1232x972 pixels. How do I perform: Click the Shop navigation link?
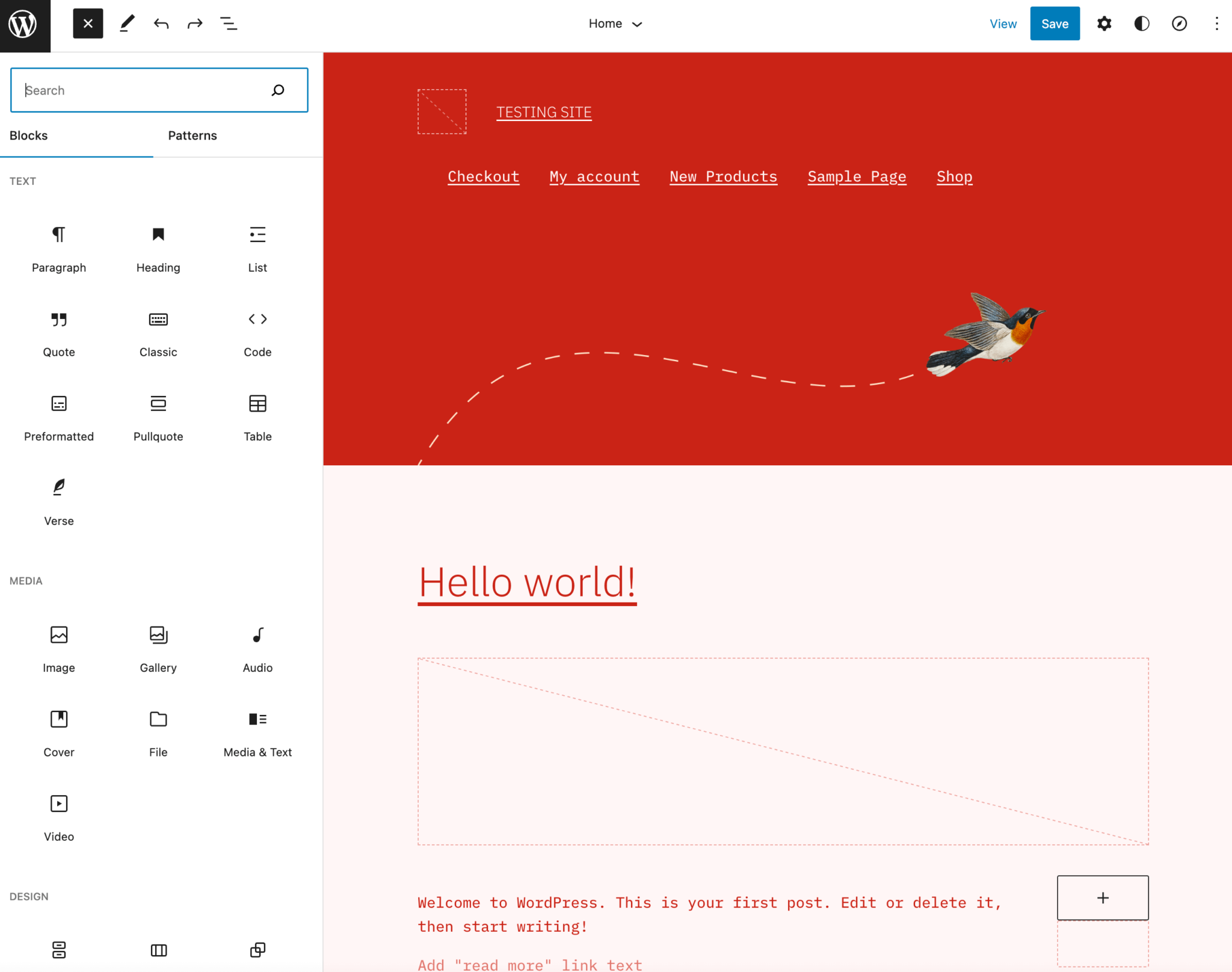pos(954,176)
